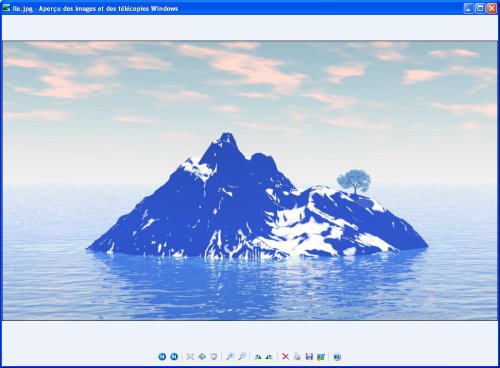Minimize the image viewer window
The width and height of the screenshot is (500, 368).
469,8
